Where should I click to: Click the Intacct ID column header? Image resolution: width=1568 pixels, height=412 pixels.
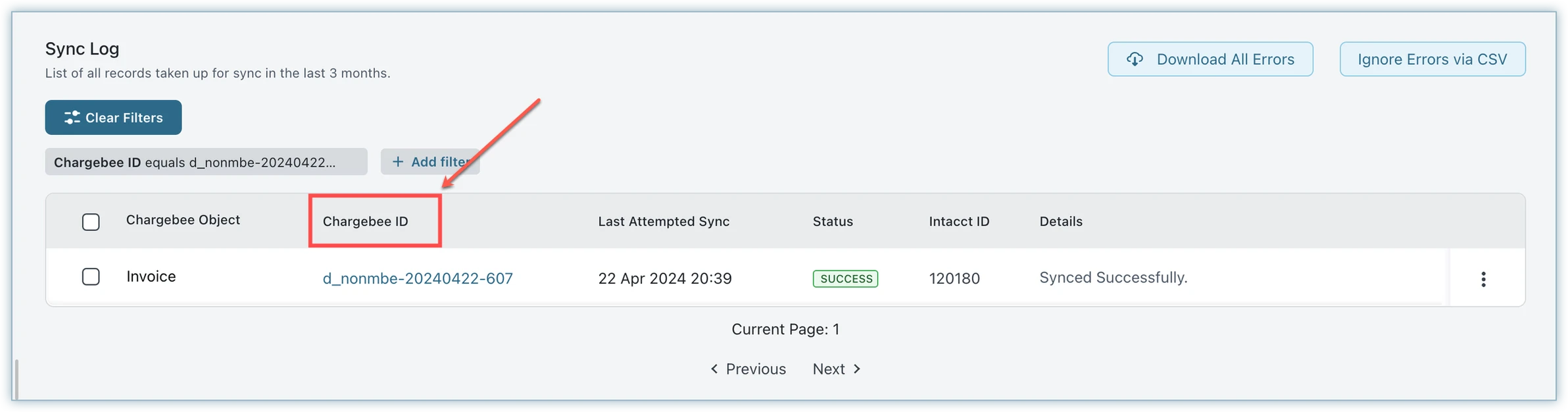pos(958,221)
